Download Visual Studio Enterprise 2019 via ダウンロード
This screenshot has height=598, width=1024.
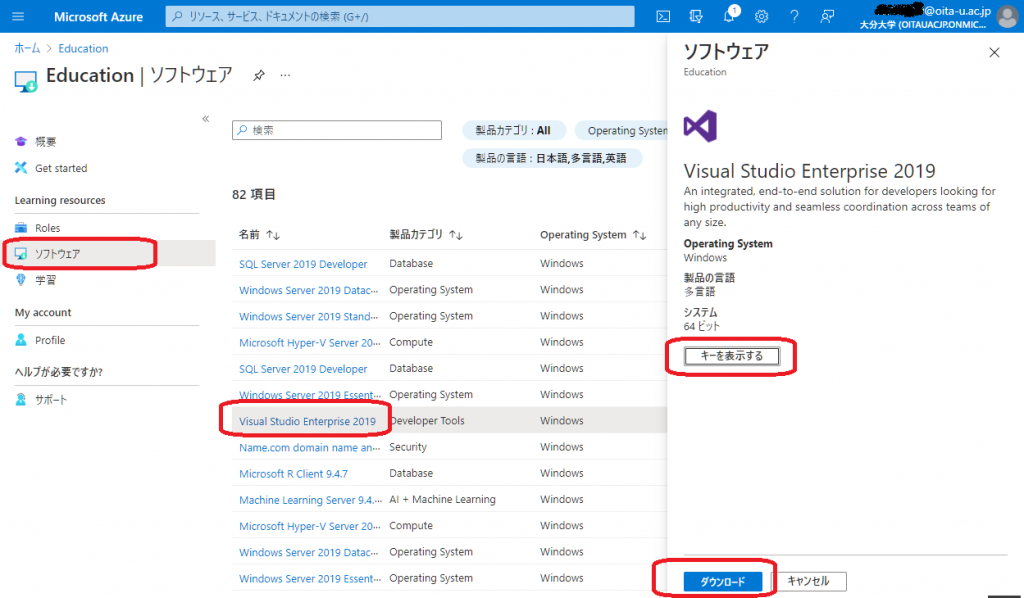click(722, 580)
